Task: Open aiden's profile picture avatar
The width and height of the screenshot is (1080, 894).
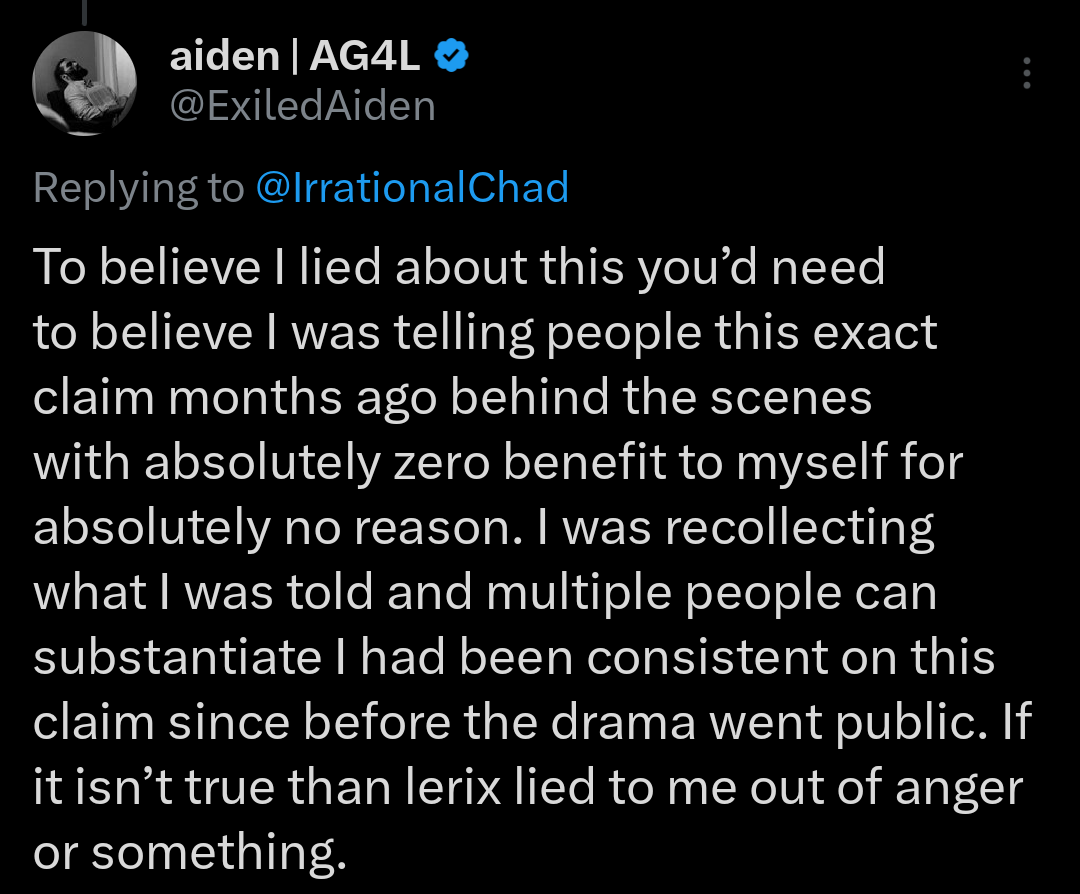Action: click(x=85, y=83)
